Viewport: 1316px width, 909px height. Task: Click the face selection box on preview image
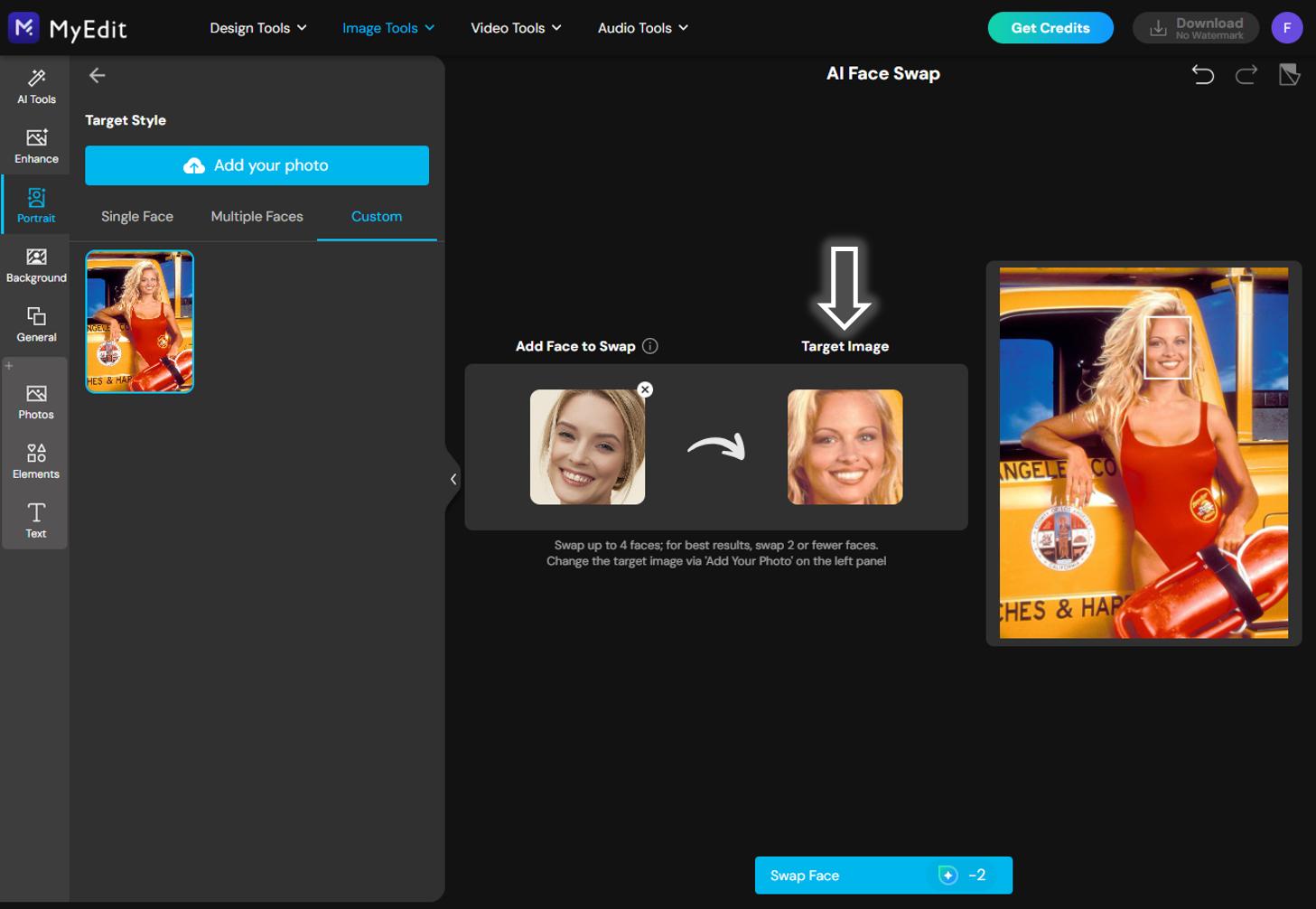(1167, 347)
